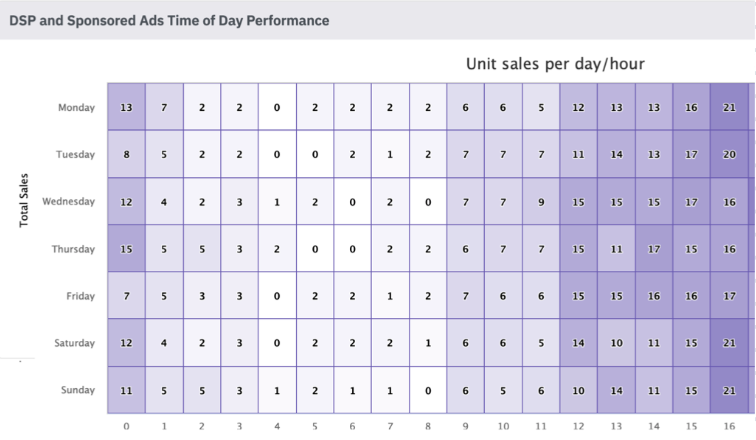
Task: Select the Sunday row label
Action: pos(78,390)
